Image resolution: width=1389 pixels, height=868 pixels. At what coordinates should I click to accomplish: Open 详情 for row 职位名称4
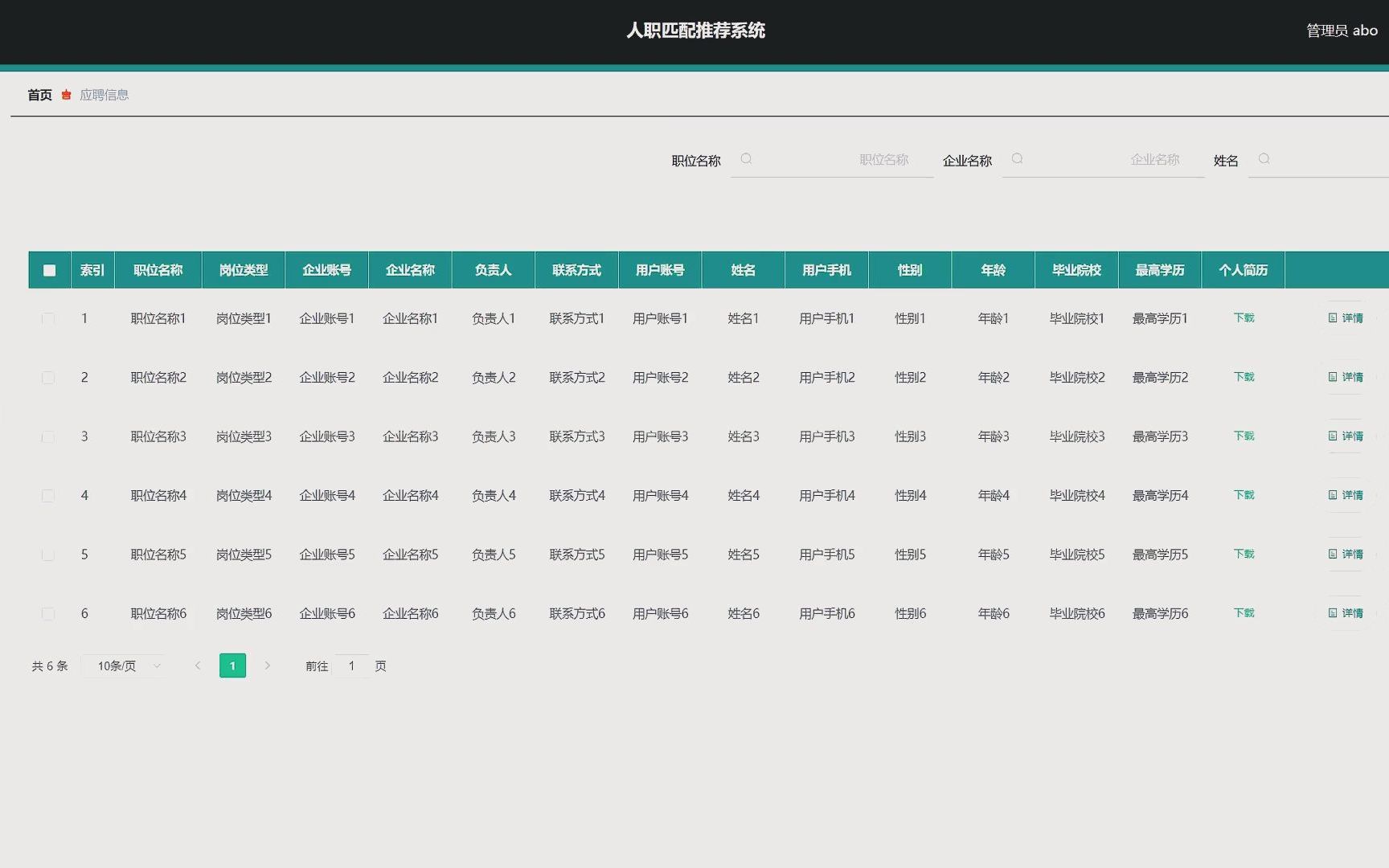(1346, 495)
